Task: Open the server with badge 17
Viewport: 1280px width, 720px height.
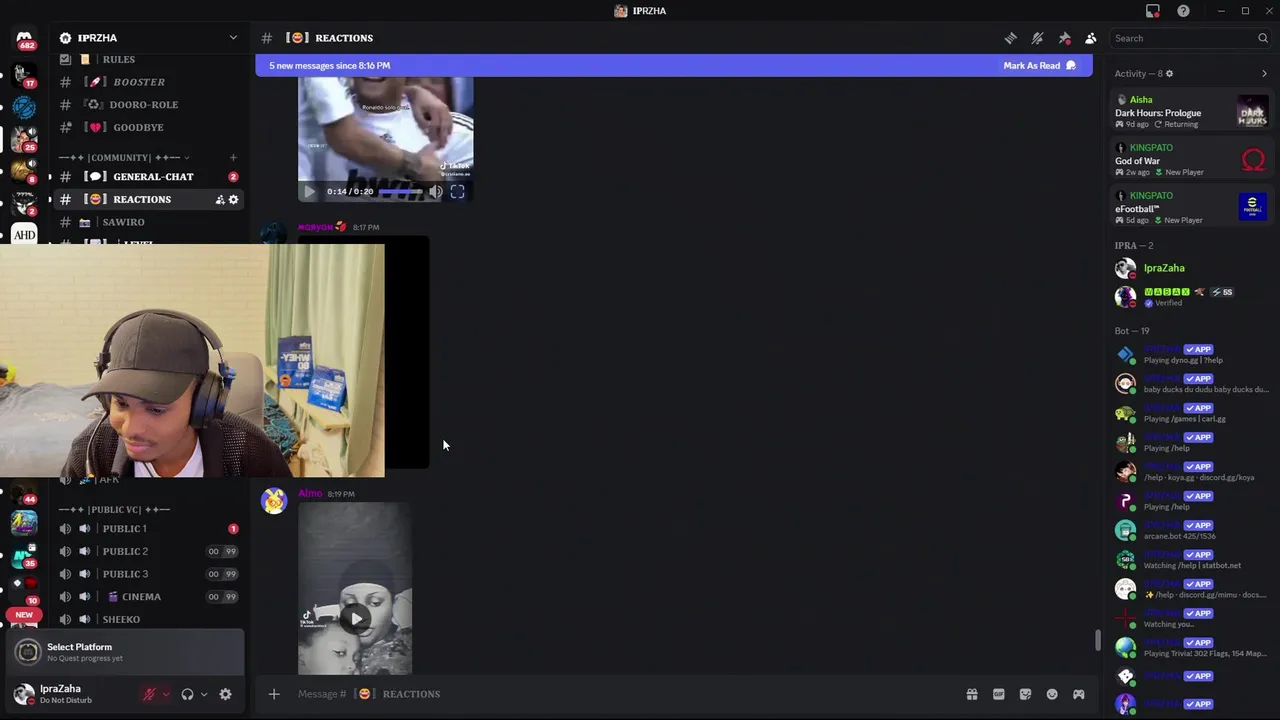Action: coord(24,76)
